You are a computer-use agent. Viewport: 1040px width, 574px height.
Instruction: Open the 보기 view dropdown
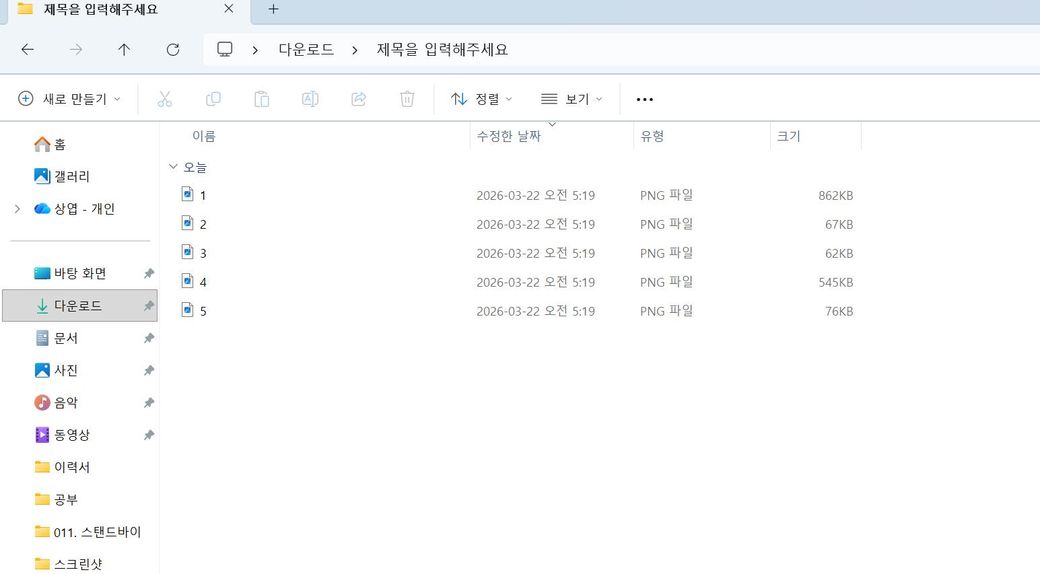coord(572,99)
